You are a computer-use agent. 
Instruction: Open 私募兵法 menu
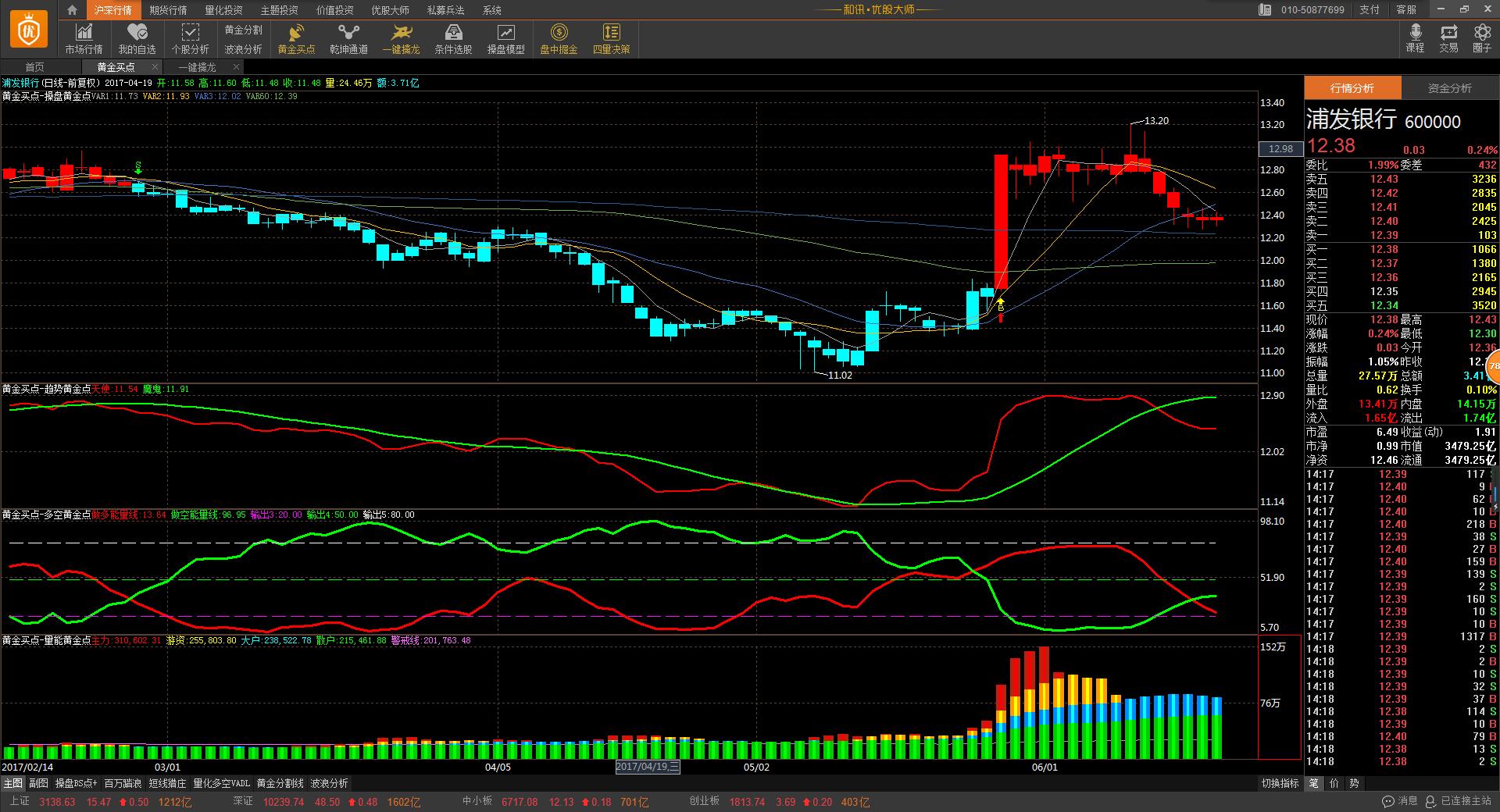[x=445, y=10]
